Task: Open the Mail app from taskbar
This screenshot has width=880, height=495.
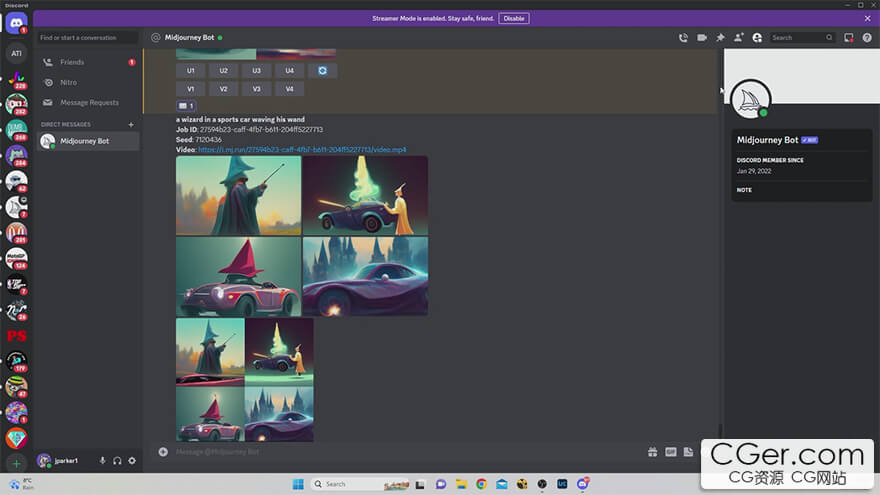Action: point(502,484)
